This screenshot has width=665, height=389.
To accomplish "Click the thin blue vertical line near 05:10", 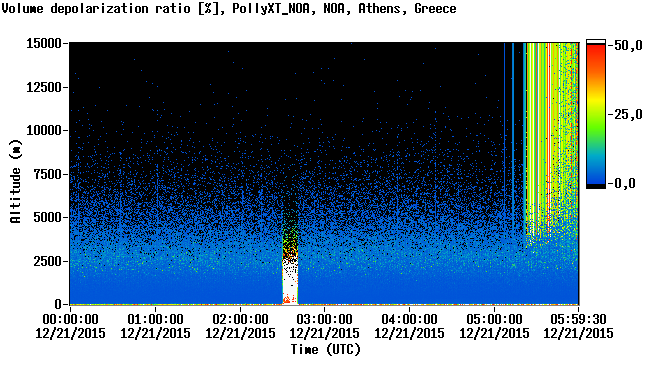I will tap(504, 127).
